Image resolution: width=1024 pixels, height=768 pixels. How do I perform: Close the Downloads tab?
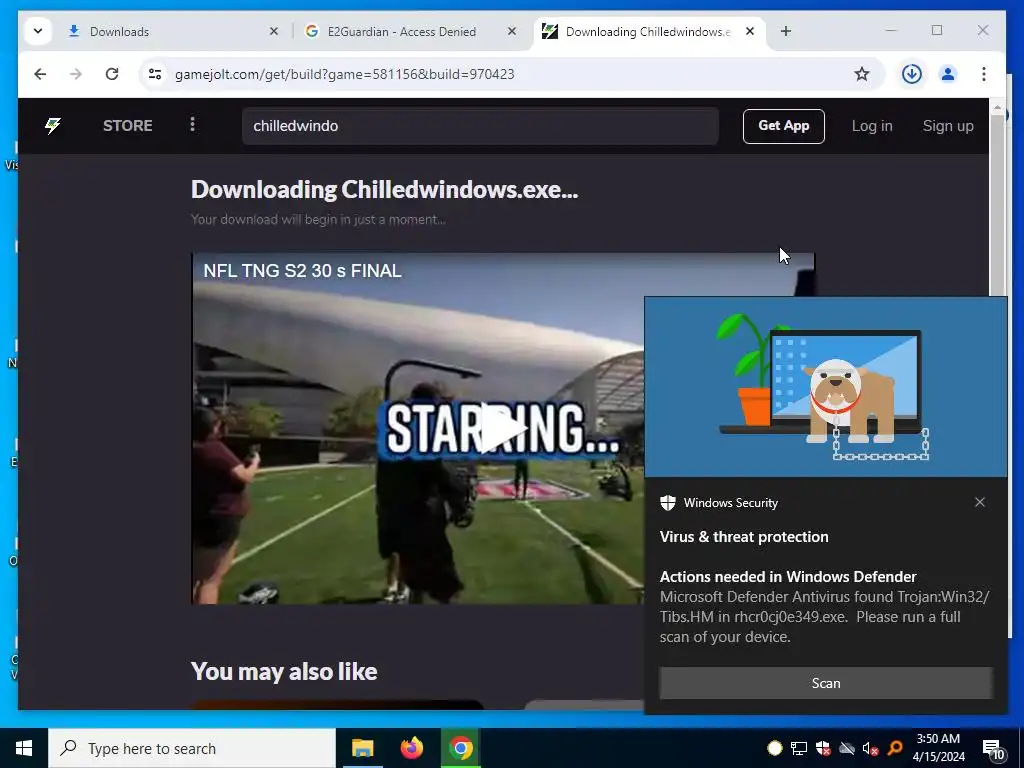click(274, 31)
